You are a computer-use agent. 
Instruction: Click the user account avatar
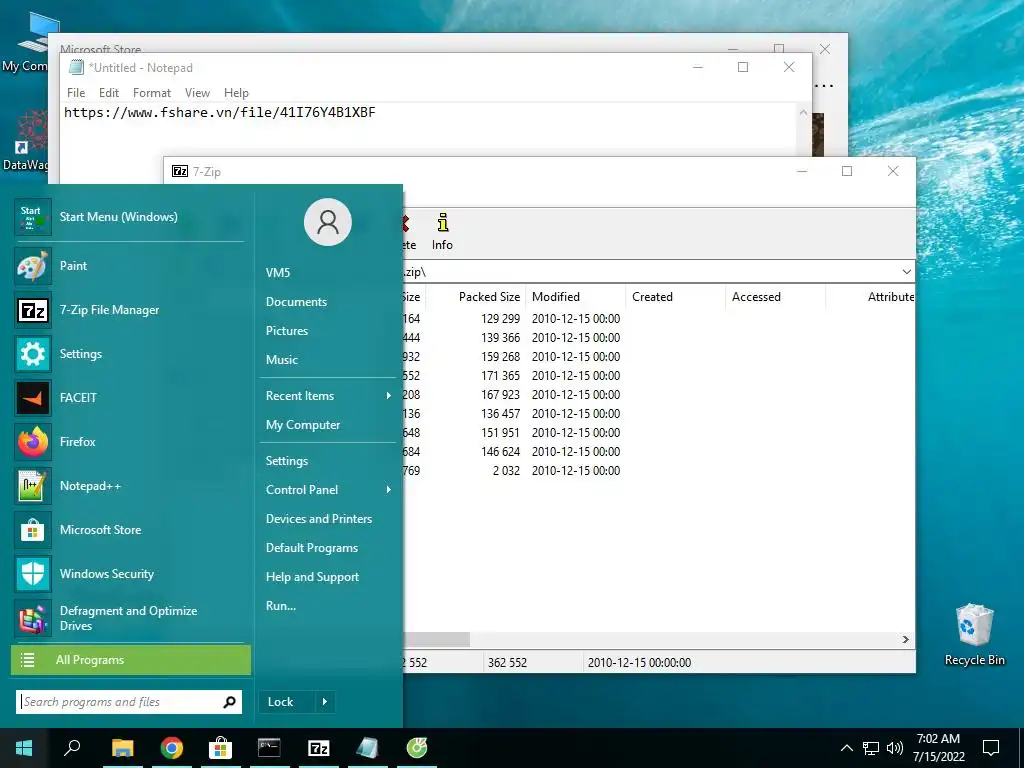click(328, 222)
